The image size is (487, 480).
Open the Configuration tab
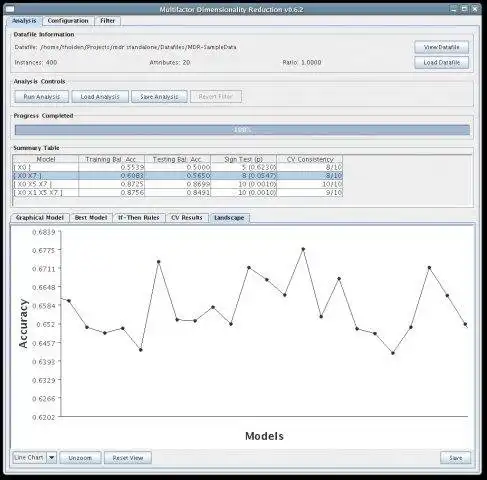click(68, 21)
